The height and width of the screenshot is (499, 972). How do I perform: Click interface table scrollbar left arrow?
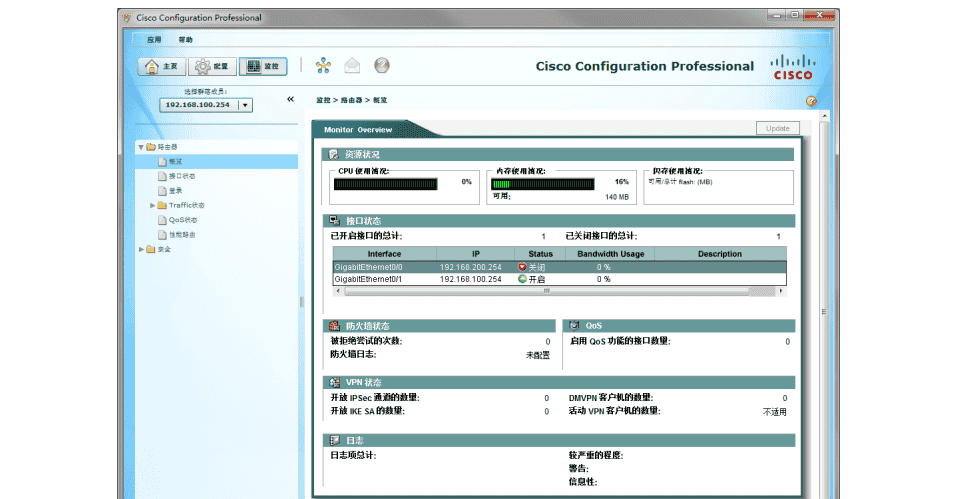click(338, 291)
